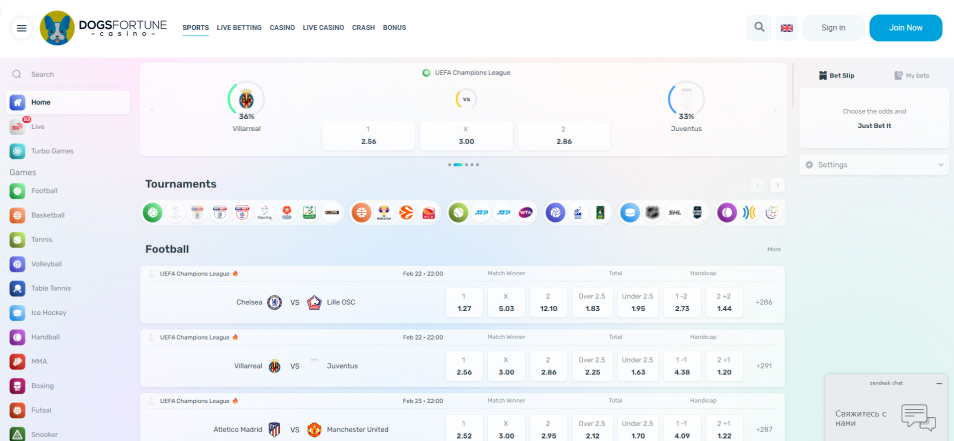954x441 pixels.
Task: Click the Join Now button
Action: pyautogui.click(x=905, y=28)
